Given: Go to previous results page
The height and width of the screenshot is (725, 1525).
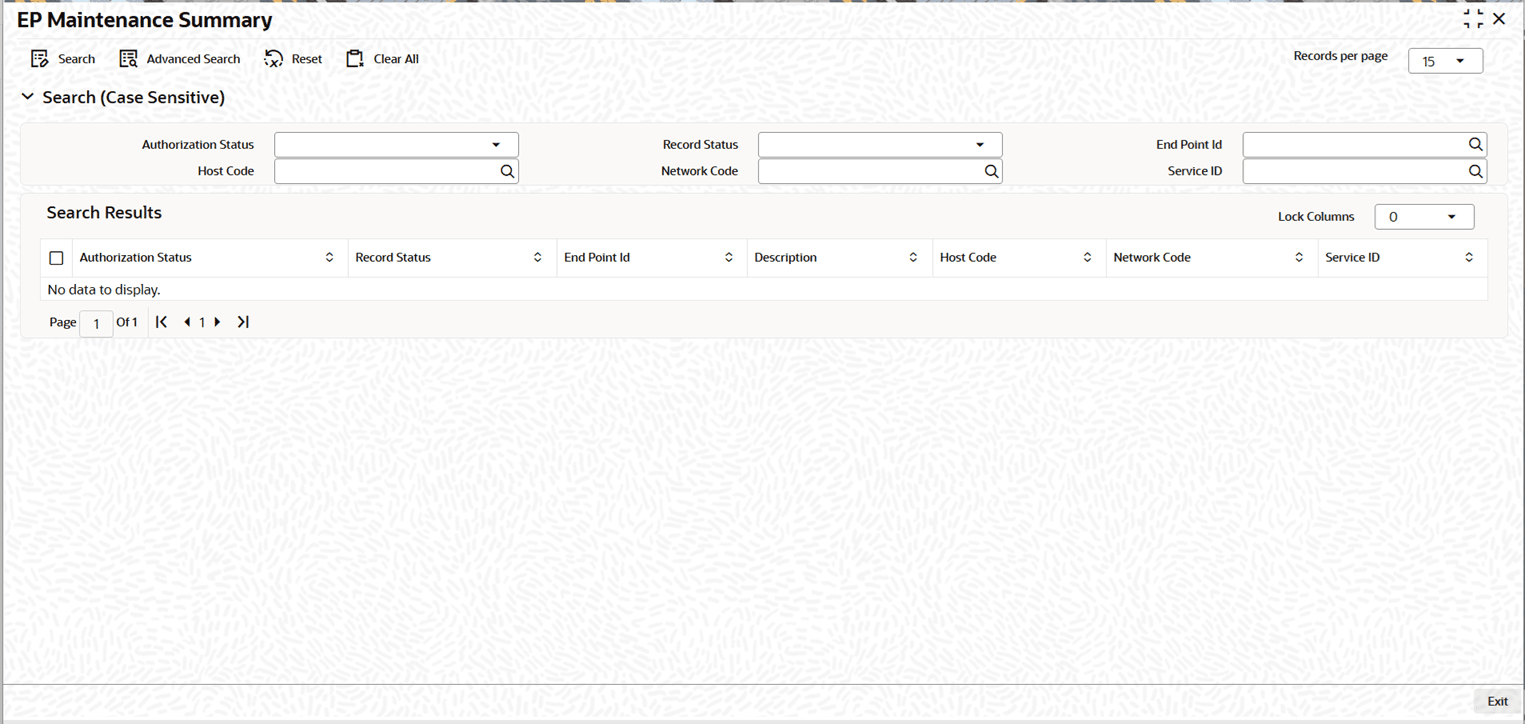Looking at the screenshot, I should 187,322.
